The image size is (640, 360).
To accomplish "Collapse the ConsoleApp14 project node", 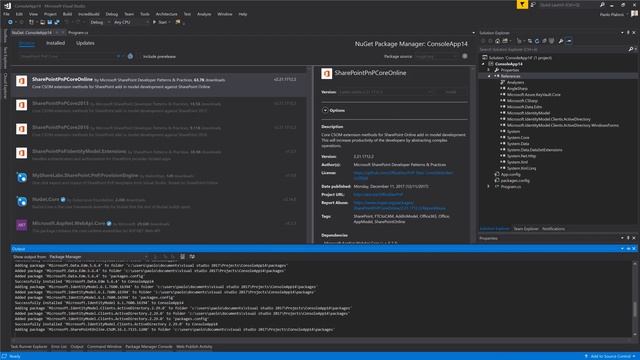I will pos(483,64).
